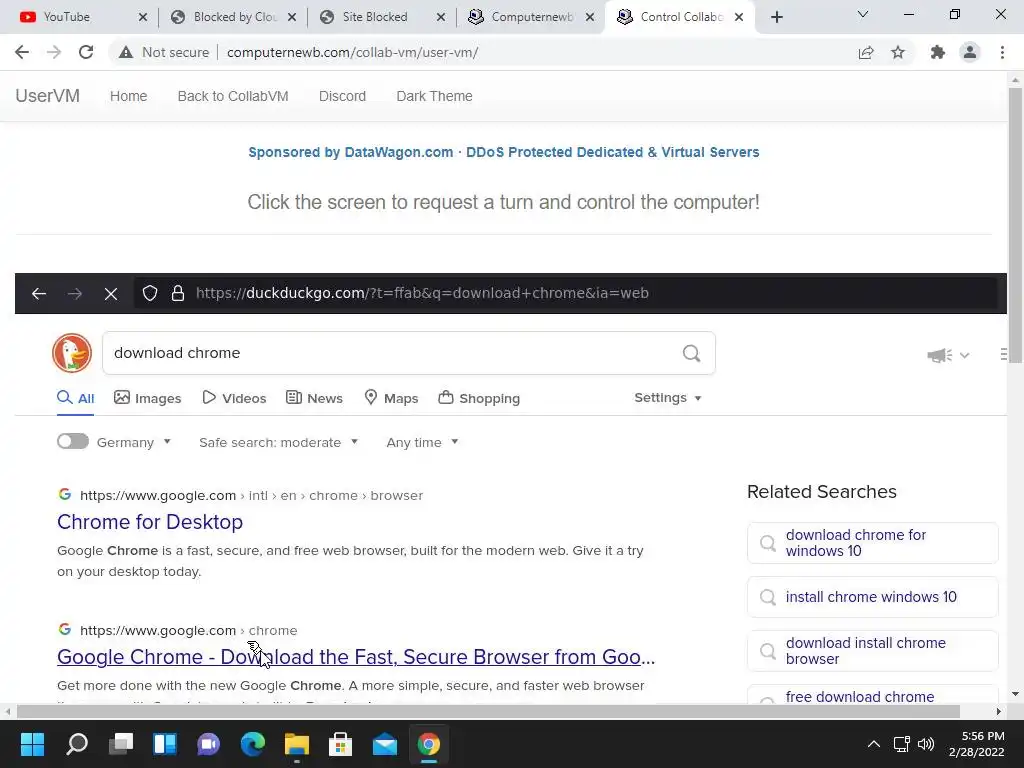Switch to News results
1024x768 pixels.
(314, 398)
